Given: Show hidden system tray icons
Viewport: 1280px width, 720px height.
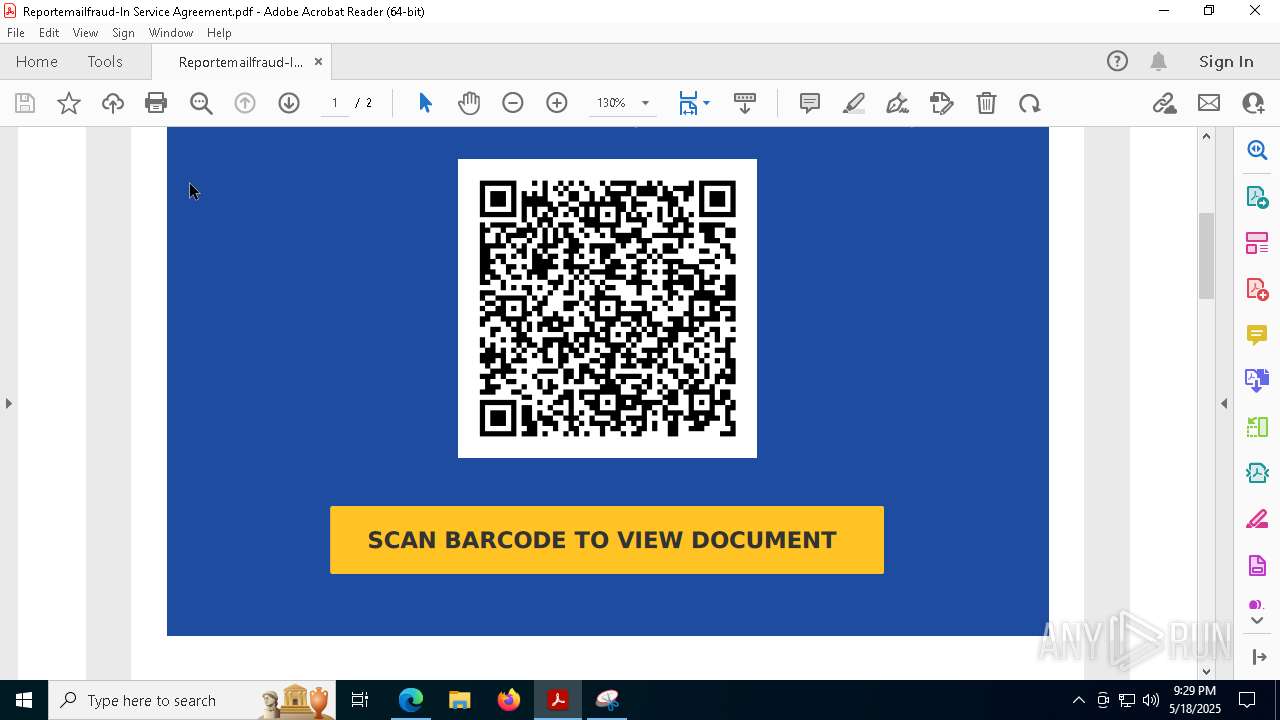Looking at the screenshot, I should (x=1078, y=700).
